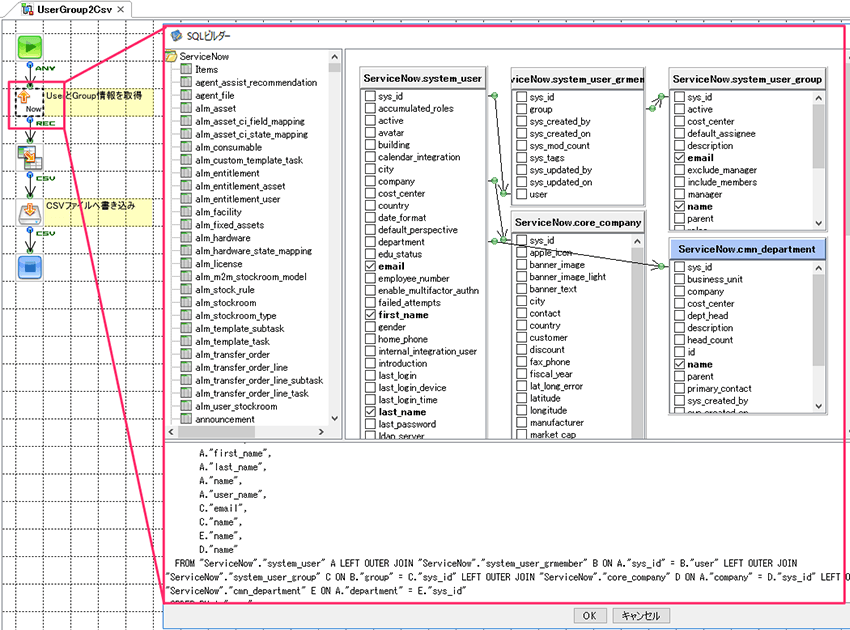The image size is (850, 630).
Task: Click the system_user_group scroll-up arrow
Action: coord(819,98)
